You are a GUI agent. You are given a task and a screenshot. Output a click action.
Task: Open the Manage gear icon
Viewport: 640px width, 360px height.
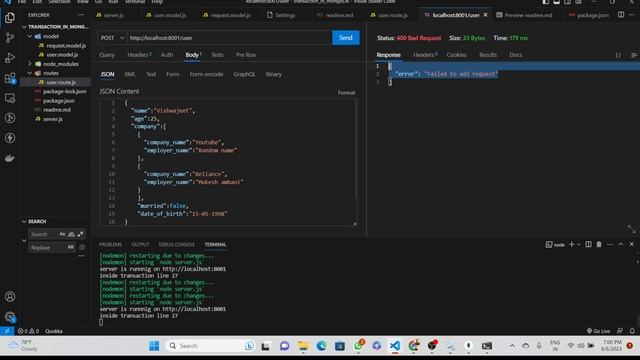click(x=10, y=317)
